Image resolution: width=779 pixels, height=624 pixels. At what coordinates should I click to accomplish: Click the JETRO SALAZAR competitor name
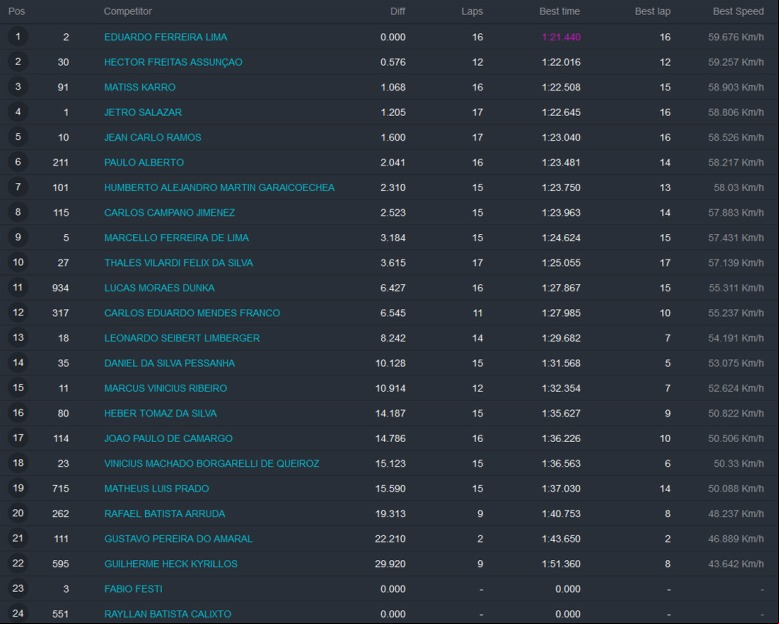[143, 112]
